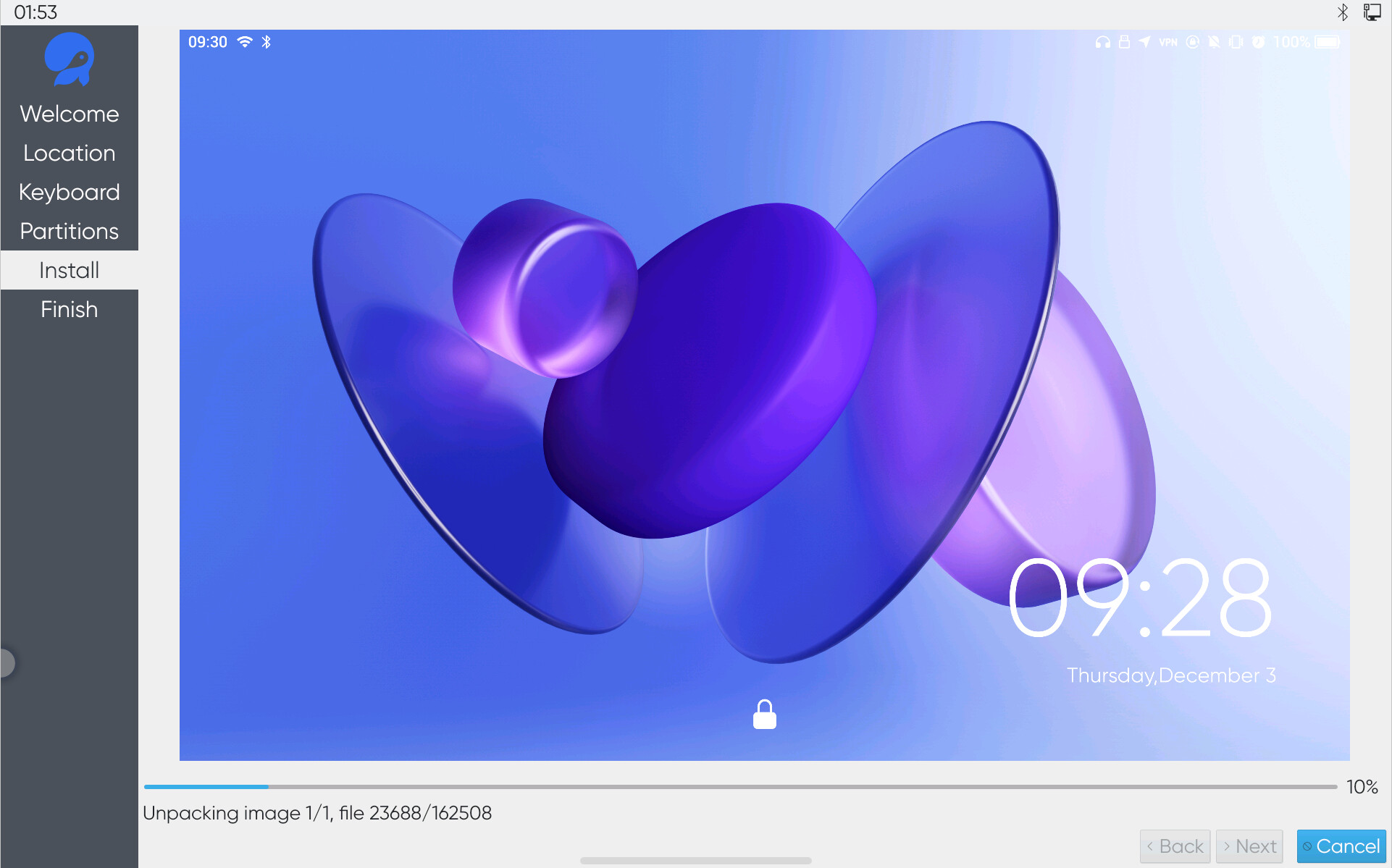The height and width of the screenshot is (868, 1392).
Task: Click the VPN indicator in the status bar
Action: 1168,42
